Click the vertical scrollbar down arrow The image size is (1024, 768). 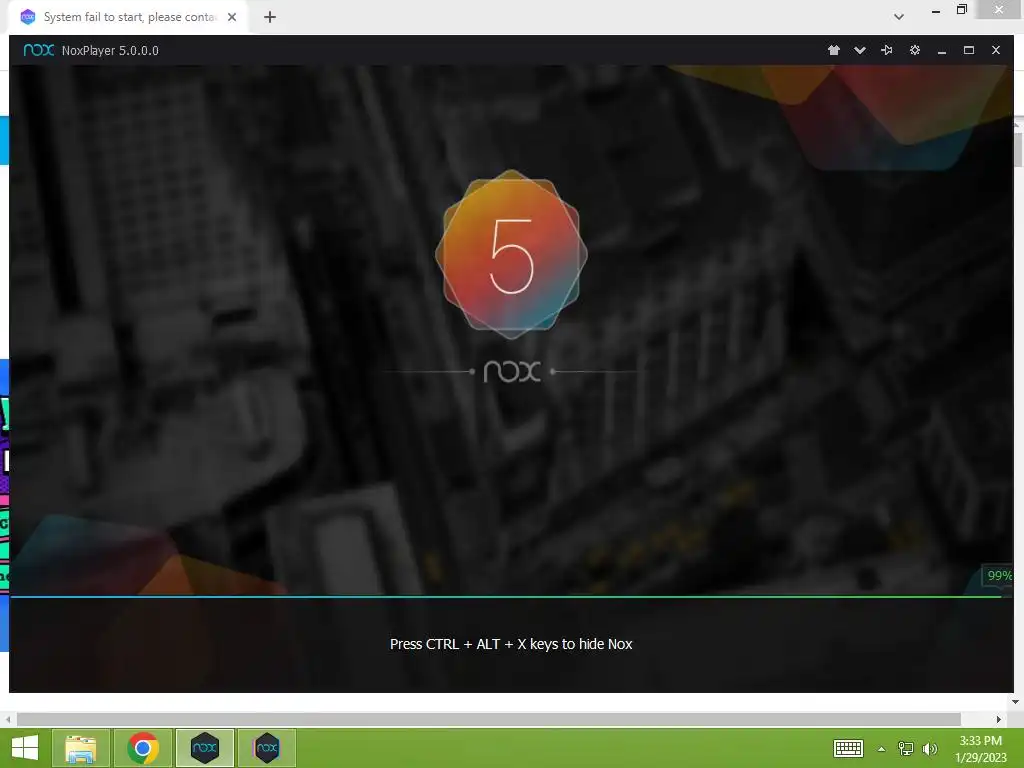(x=1016, y=702)
